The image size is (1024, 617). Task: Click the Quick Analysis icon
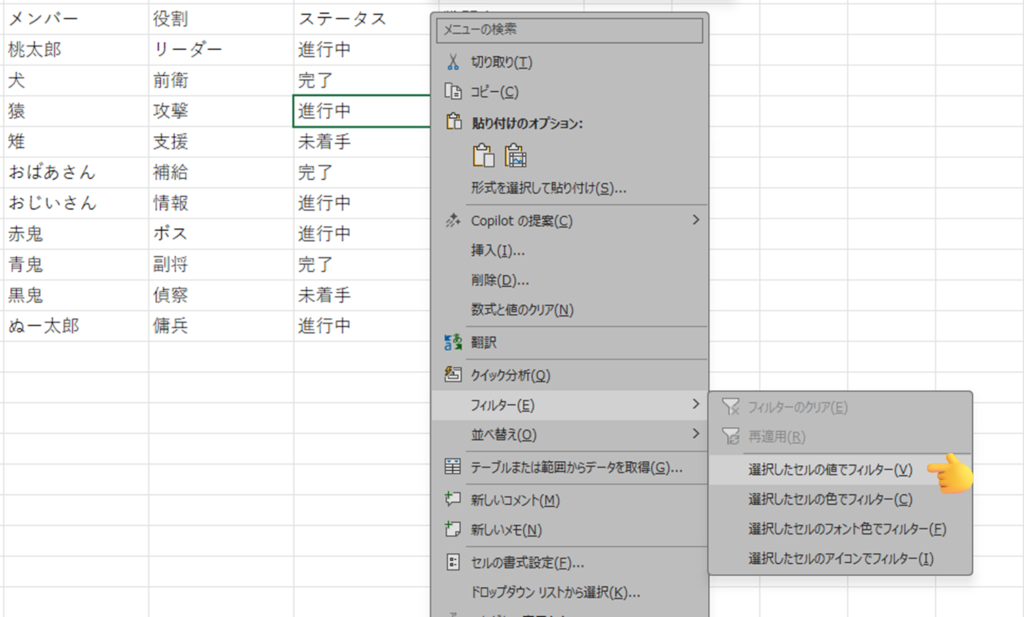tap(452, 375)
